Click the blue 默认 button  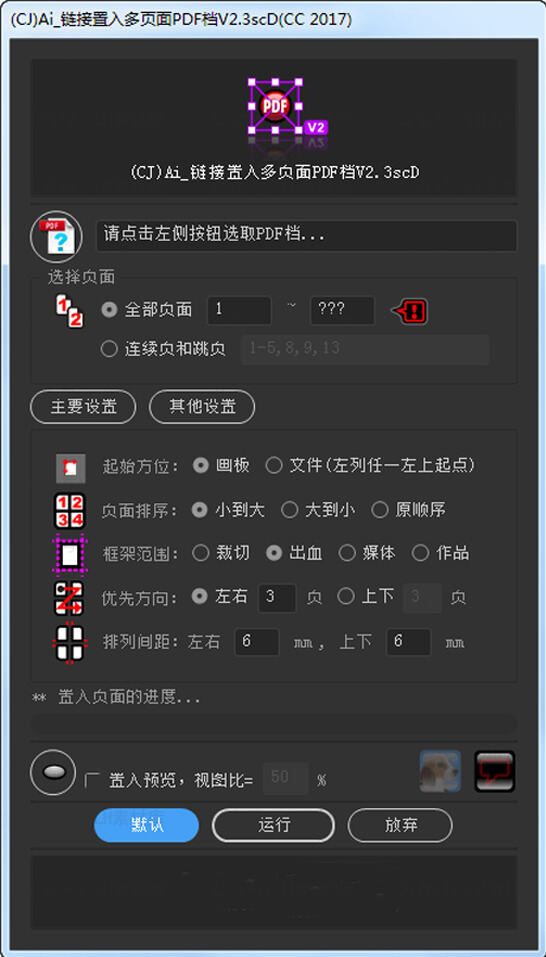tap(146, 825)
